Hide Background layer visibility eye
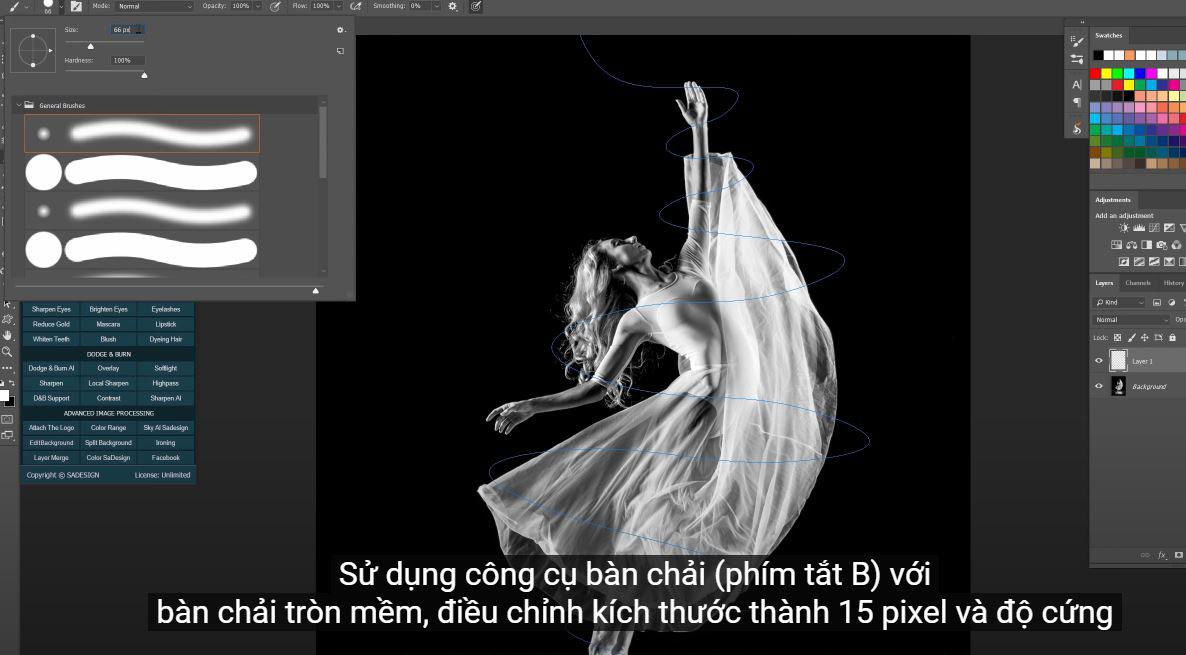 coord(1099,386)
